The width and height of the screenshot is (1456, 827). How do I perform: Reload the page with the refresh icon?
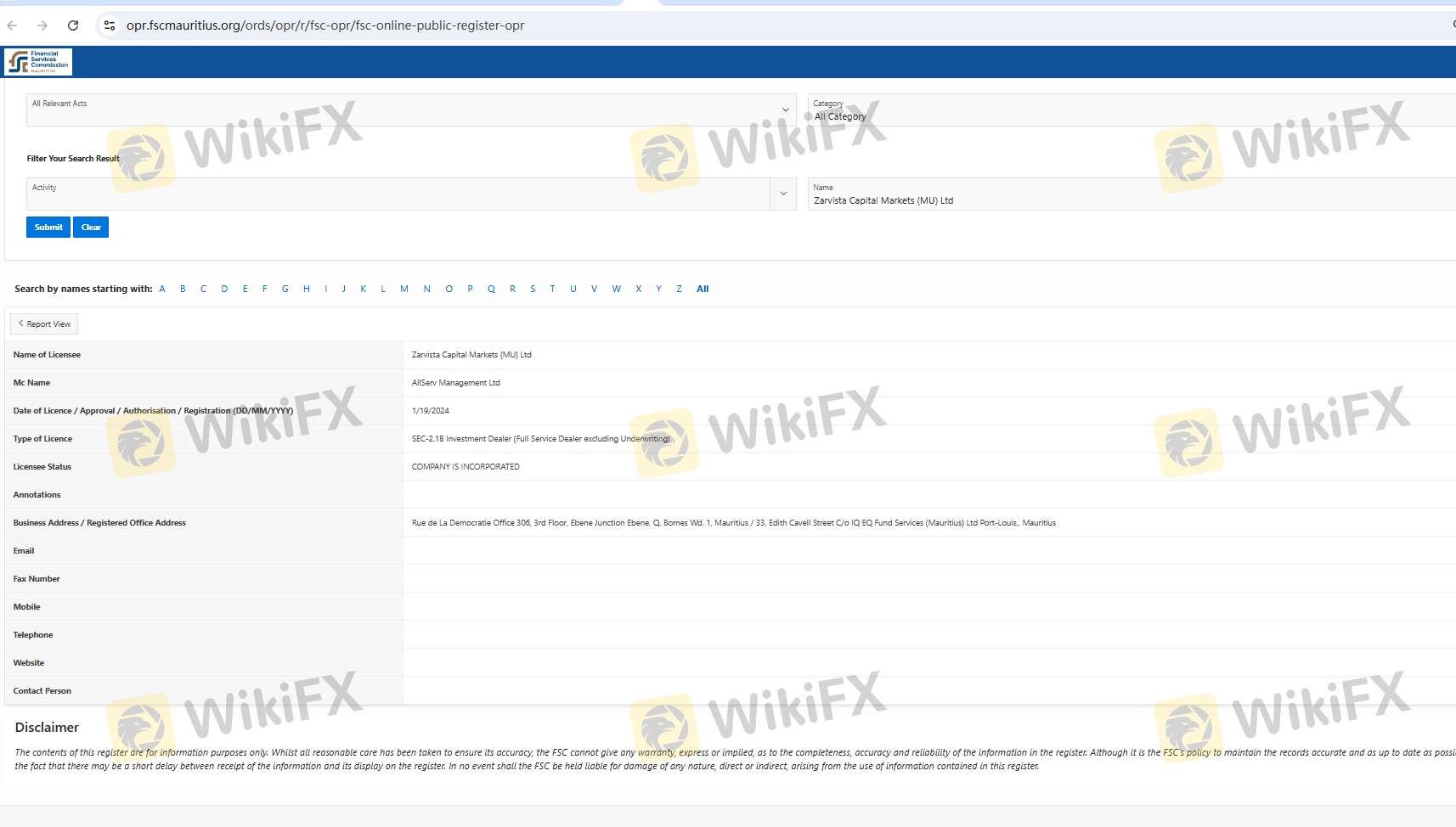click(x=73, y=25)
